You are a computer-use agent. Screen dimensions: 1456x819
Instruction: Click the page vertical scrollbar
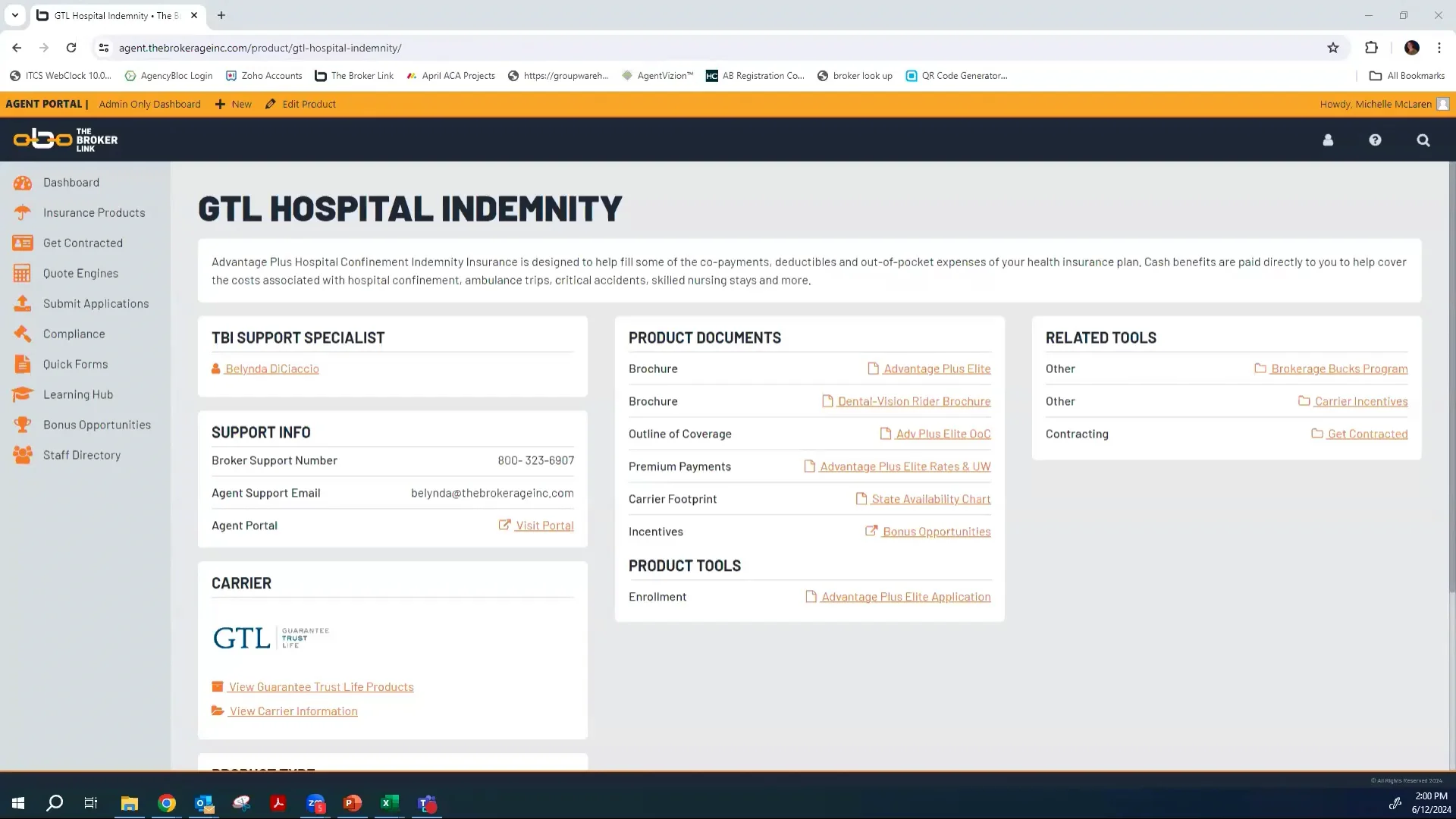click(x=1451, y=379)
